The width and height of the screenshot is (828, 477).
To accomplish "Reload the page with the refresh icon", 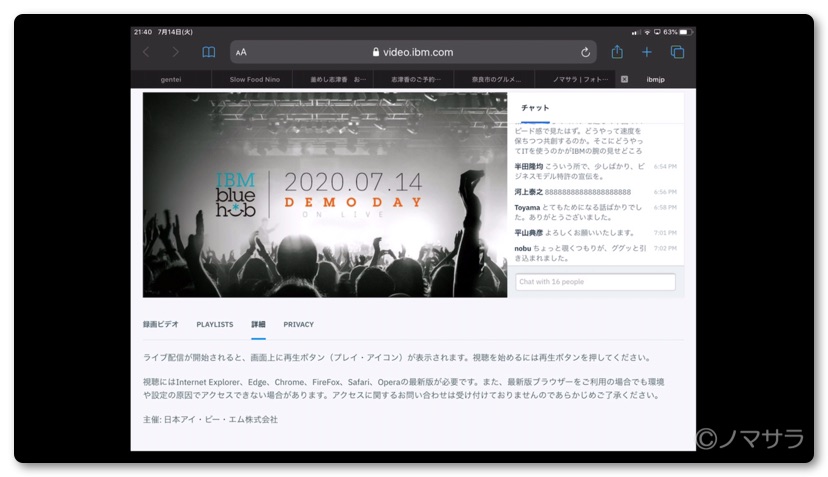I will [585, 52].
